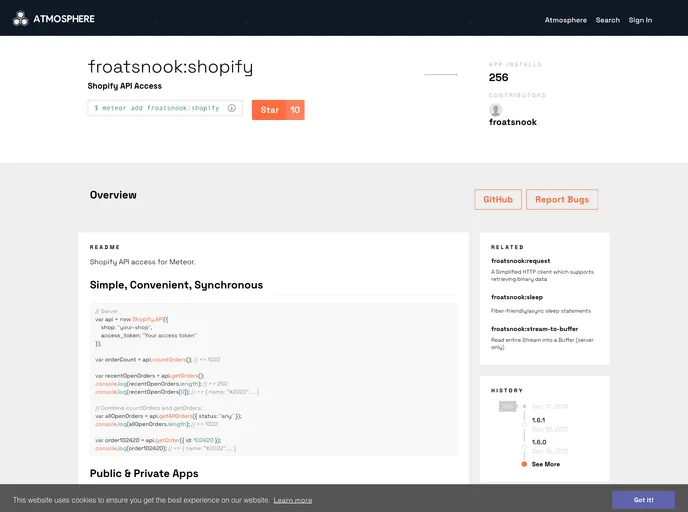Open related package froatsnook:request
688x512 pixels.
520,261
